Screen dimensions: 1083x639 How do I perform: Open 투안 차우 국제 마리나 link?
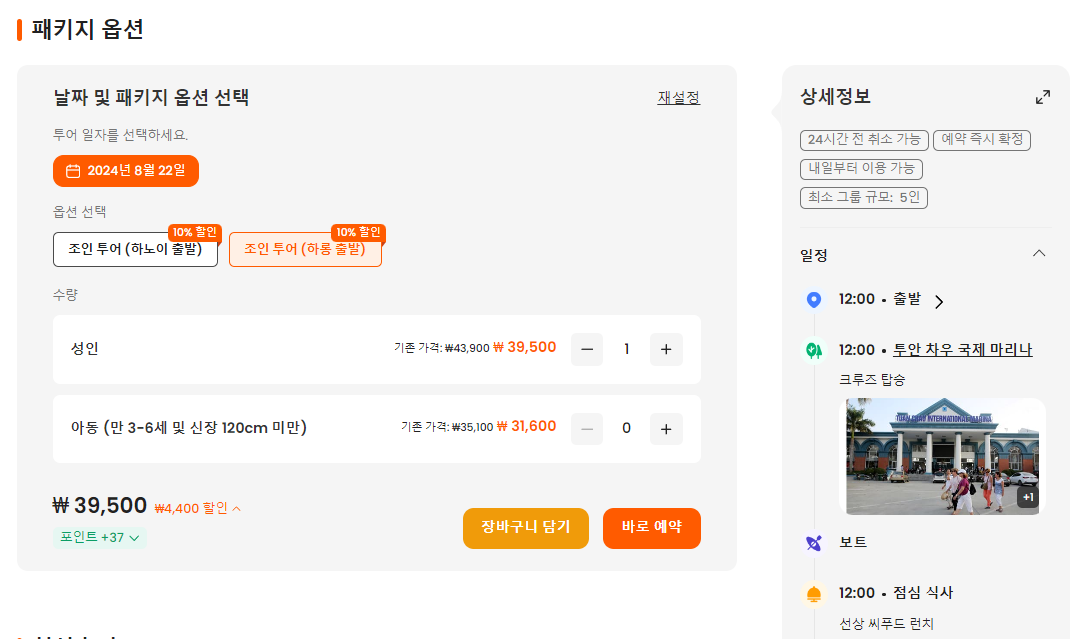962,350
